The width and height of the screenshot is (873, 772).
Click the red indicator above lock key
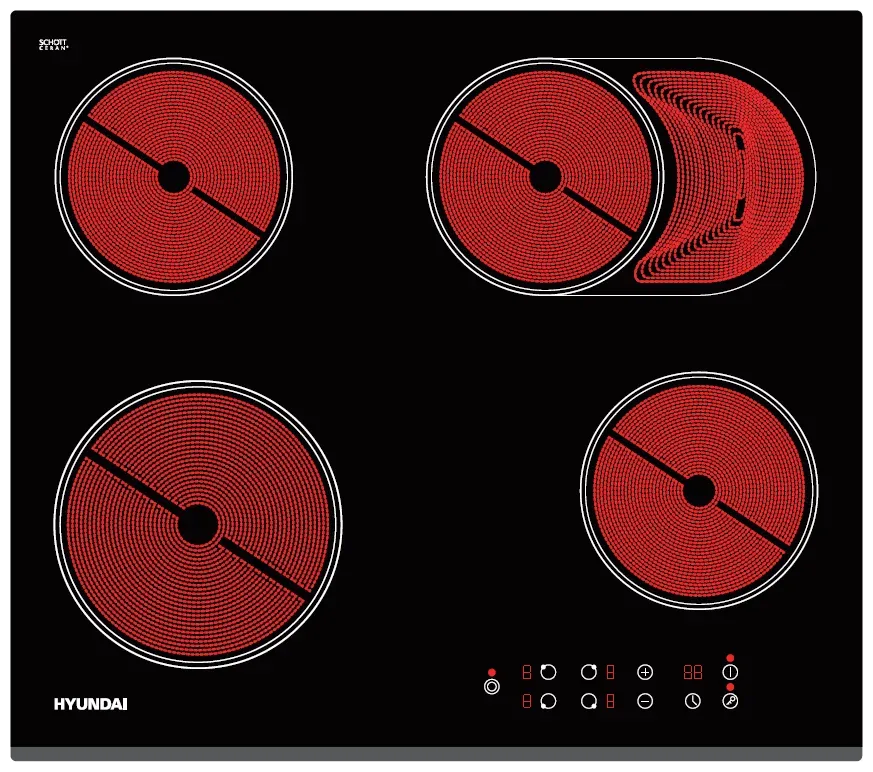tap(730, 687)
